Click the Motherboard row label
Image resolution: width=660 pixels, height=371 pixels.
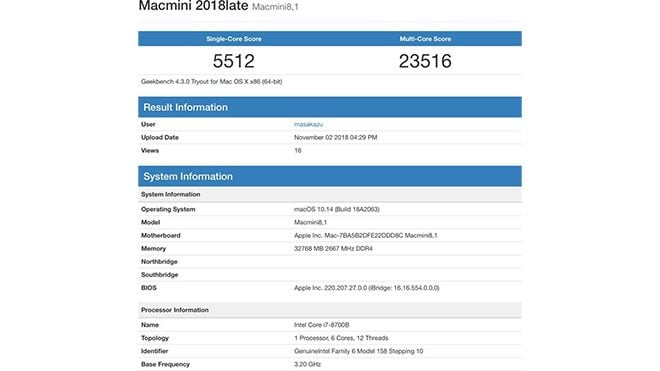pos(160,235)
